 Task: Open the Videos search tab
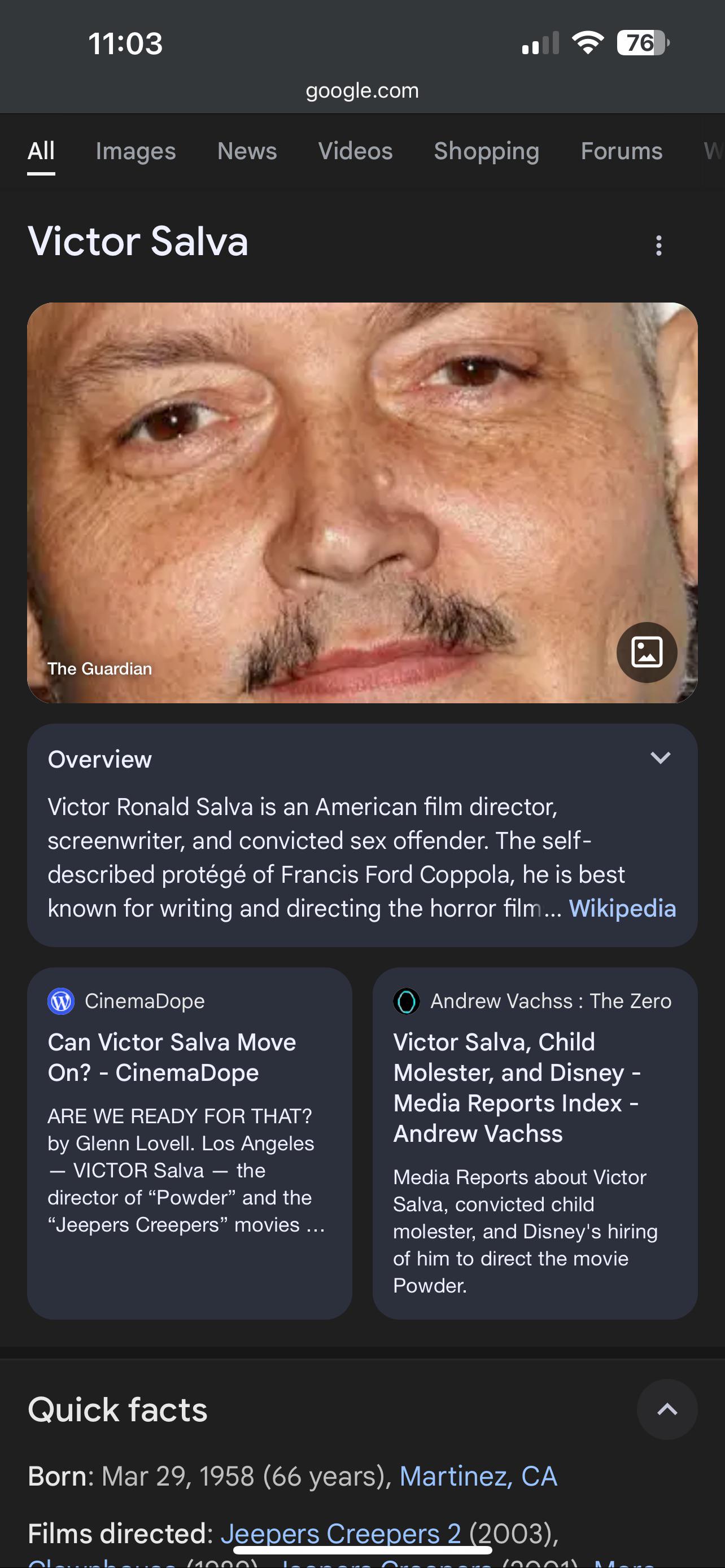355,151
